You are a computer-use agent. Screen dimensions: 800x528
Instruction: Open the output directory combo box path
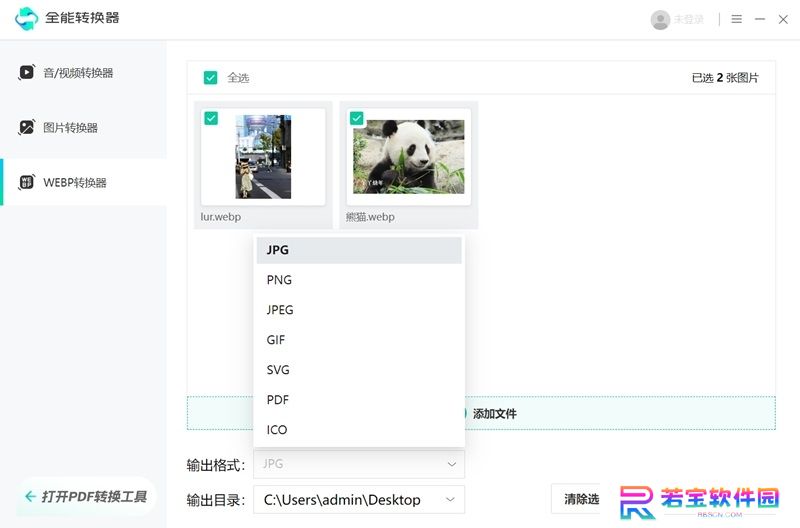[359, 499]
